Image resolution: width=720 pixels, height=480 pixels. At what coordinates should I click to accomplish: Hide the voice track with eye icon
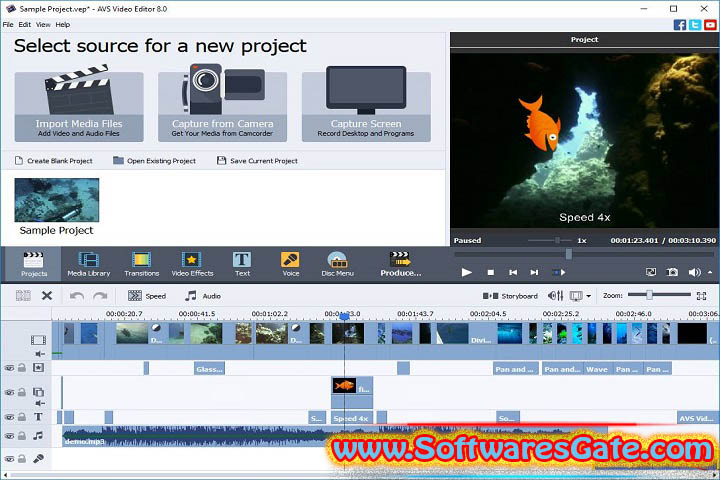[x=9, y=458]
